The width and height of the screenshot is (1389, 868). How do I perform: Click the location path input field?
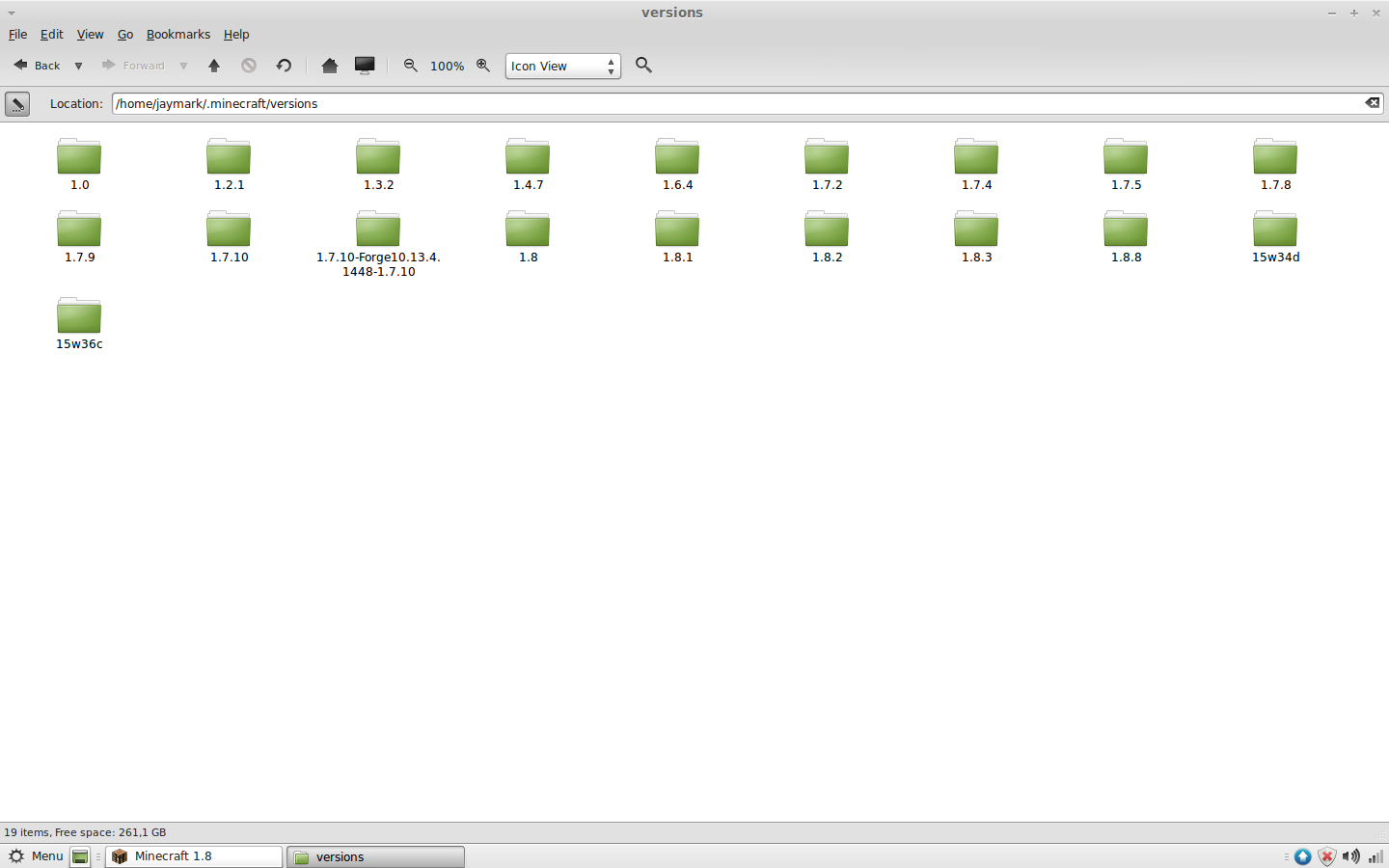click(x=733, y=103)
